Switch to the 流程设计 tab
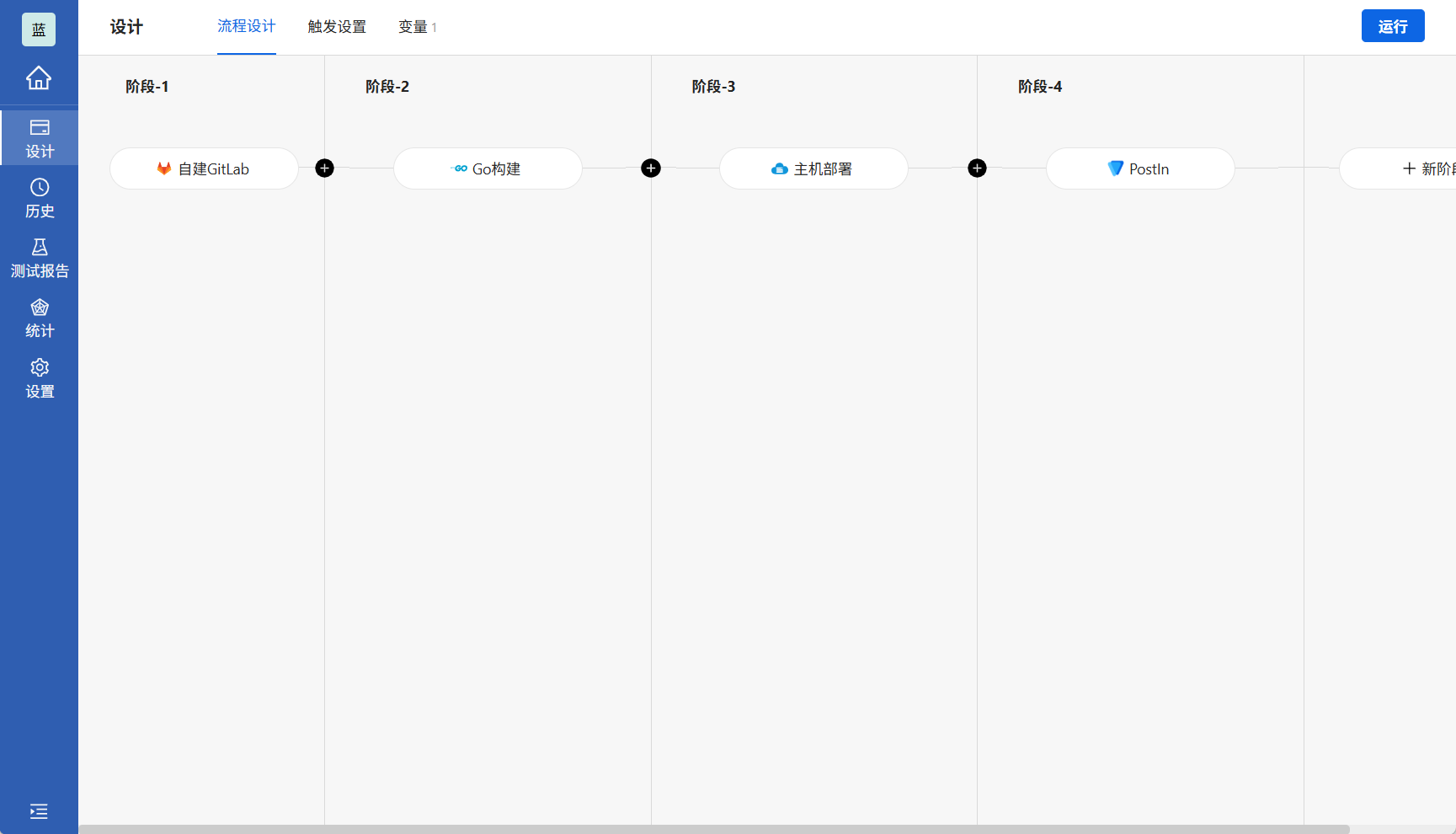Screen dimensions: 1456x834 tap(247, 27)
